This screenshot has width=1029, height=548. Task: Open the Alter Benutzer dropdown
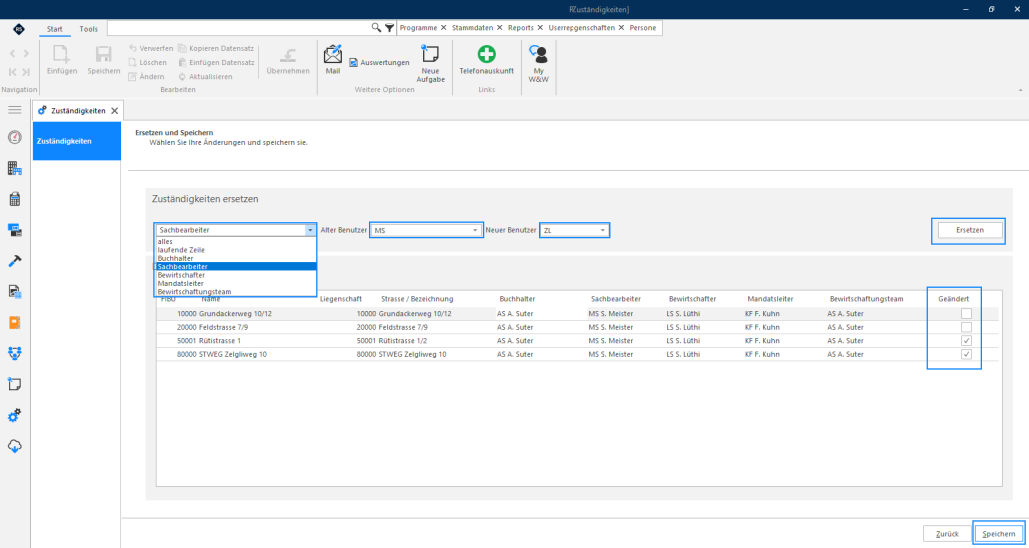click(475, 230)
